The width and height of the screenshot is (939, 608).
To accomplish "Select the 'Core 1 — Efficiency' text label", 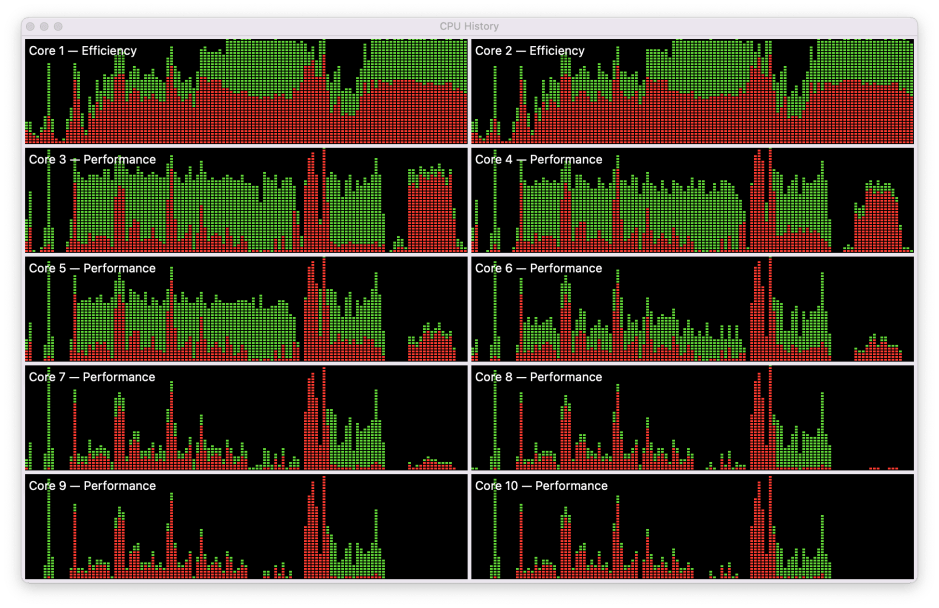I will [x=83, y=51].
